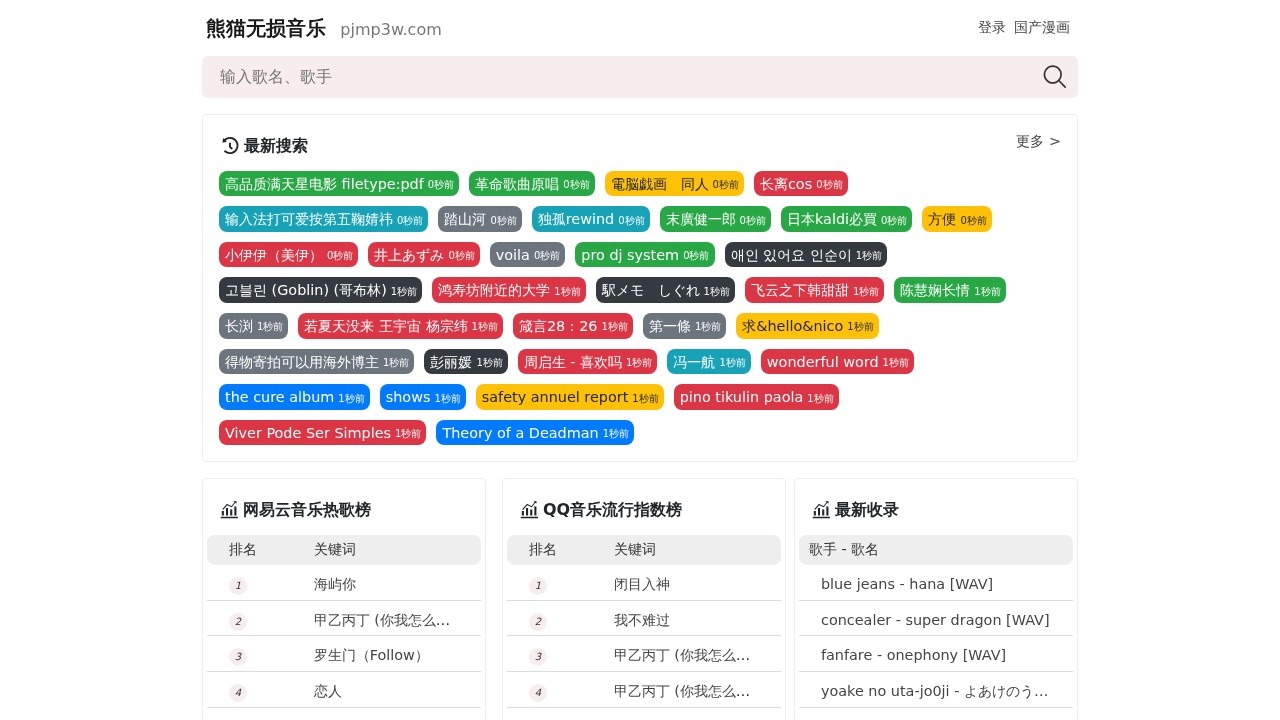1280x720 pixels.
Task: Select the Viver Pode Ser Simples tag
Action: [x=322, y=433]
